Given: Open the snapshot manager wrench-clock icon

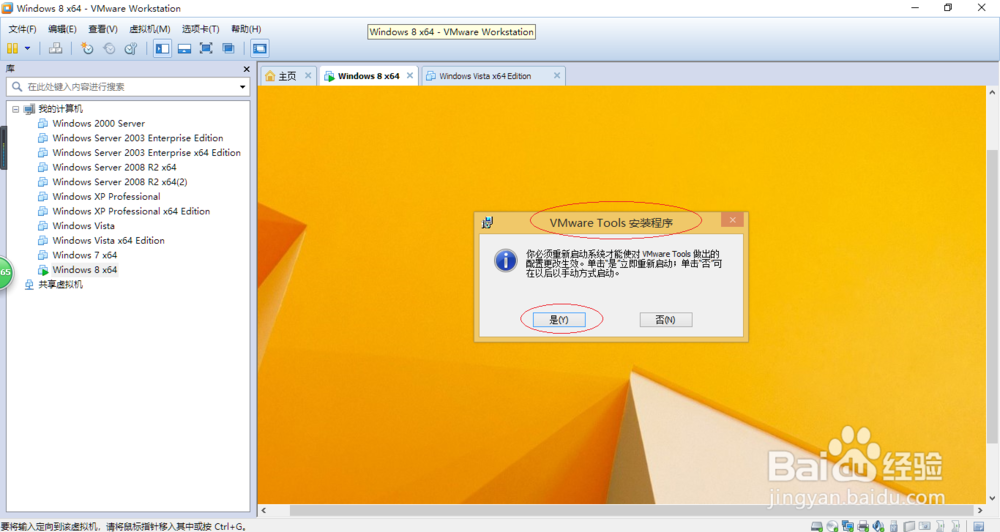Looking at the screenshot, I should point(131,48).
